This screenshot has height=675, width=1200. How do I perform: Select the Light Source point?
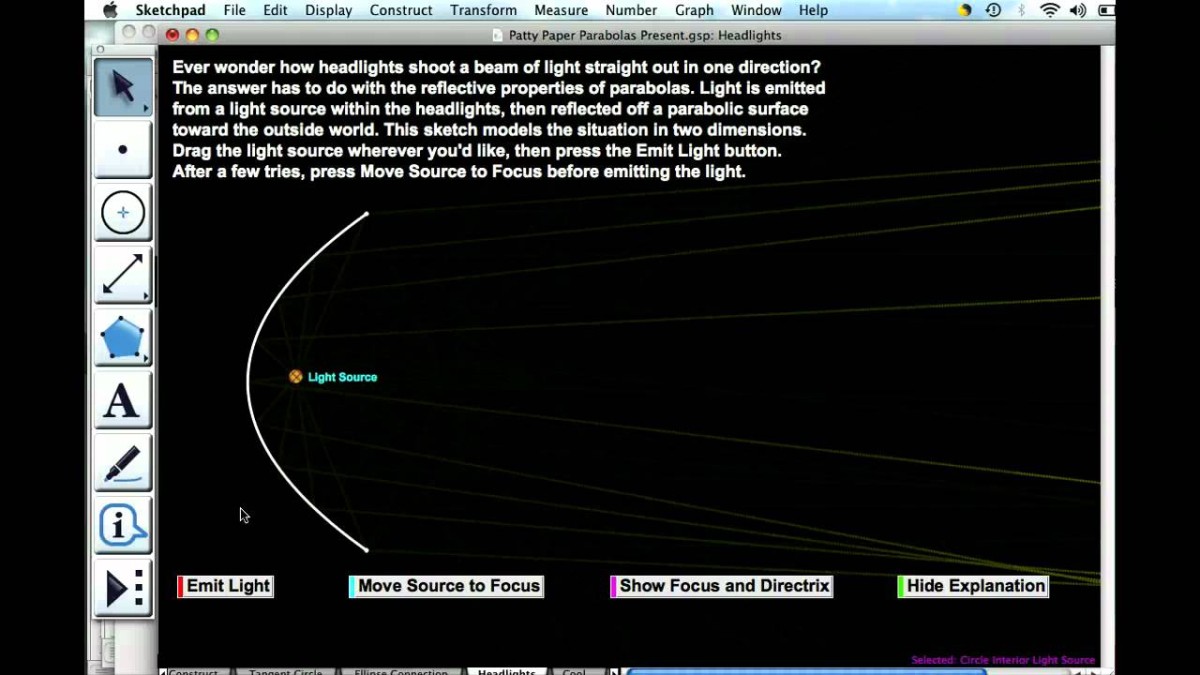296,376
